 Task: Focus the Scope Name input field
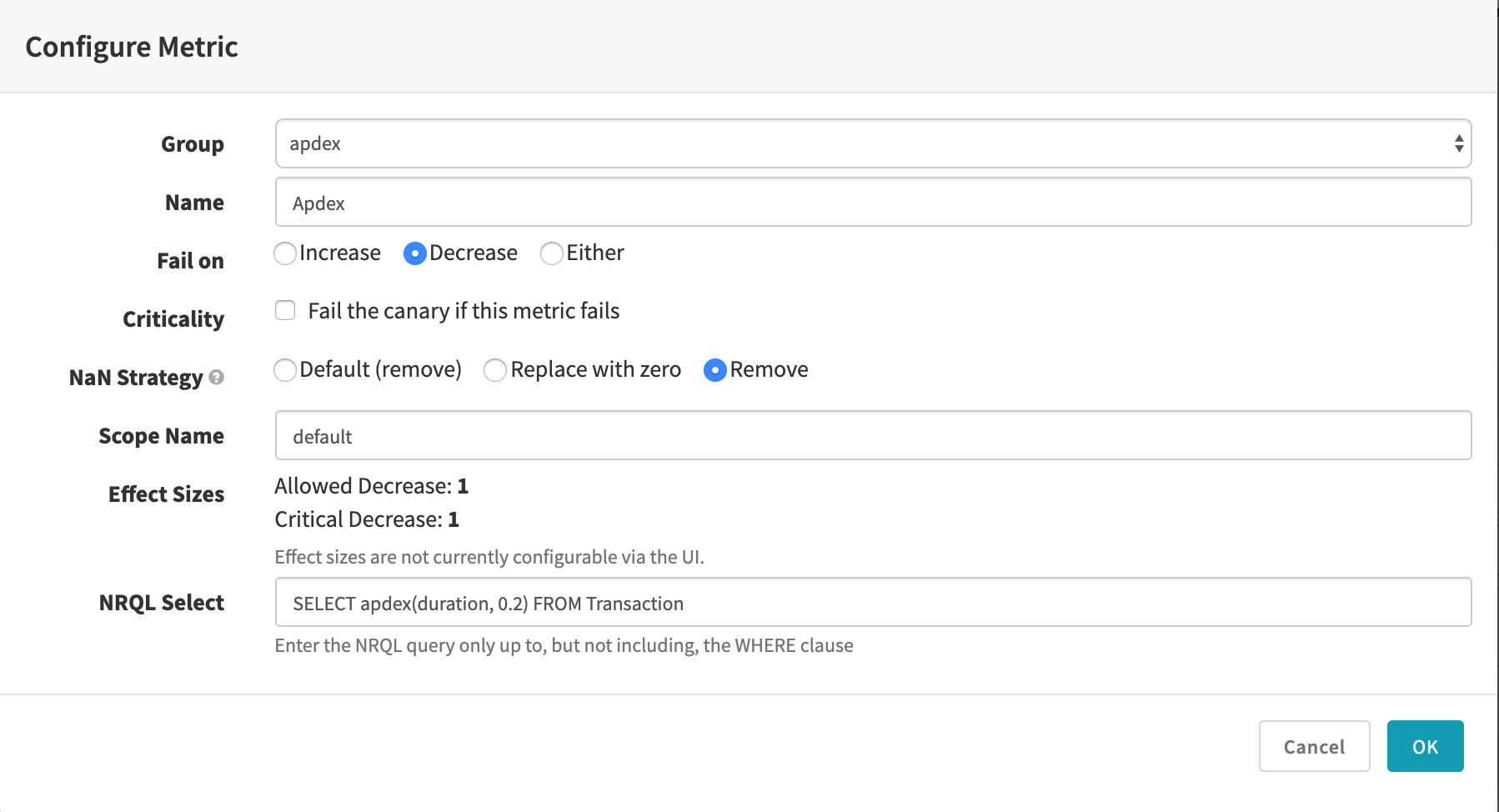pos(872,436)
